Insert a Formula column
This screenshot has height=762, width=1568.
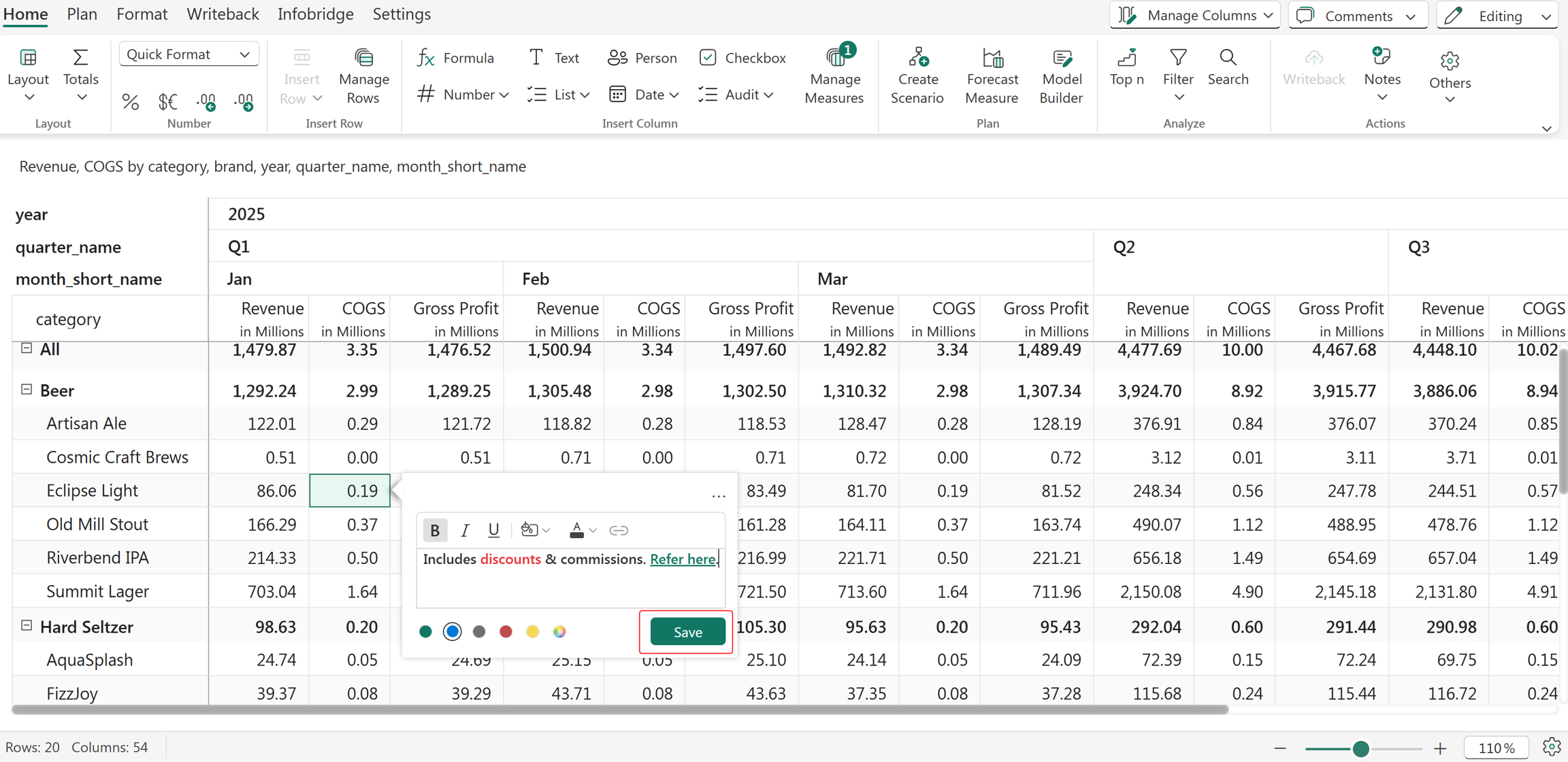pos(455,58)
